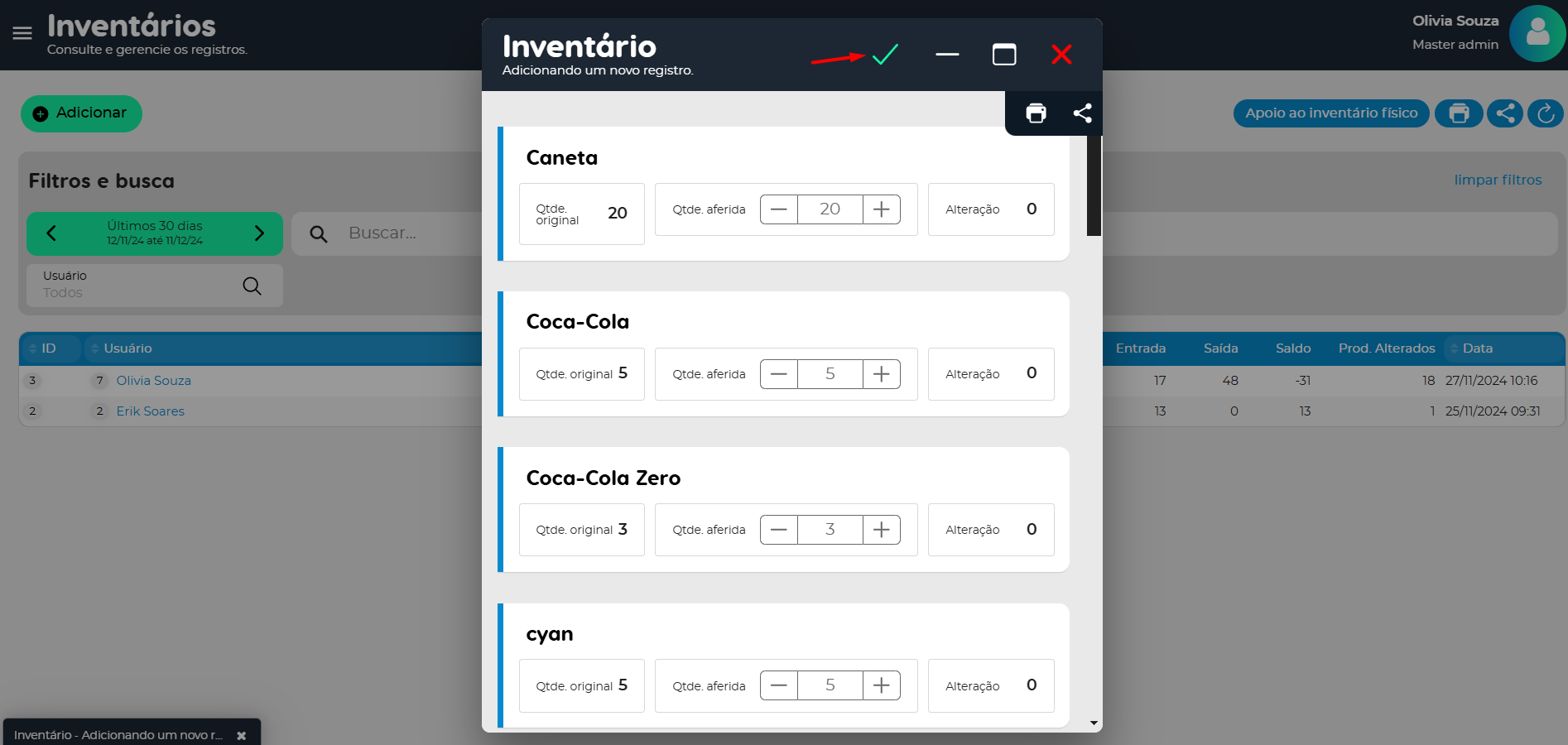The height and width of the screenshot is (745, 1568).
Task: Click the refresh icon in the page toolbar
Action: 1545,113
